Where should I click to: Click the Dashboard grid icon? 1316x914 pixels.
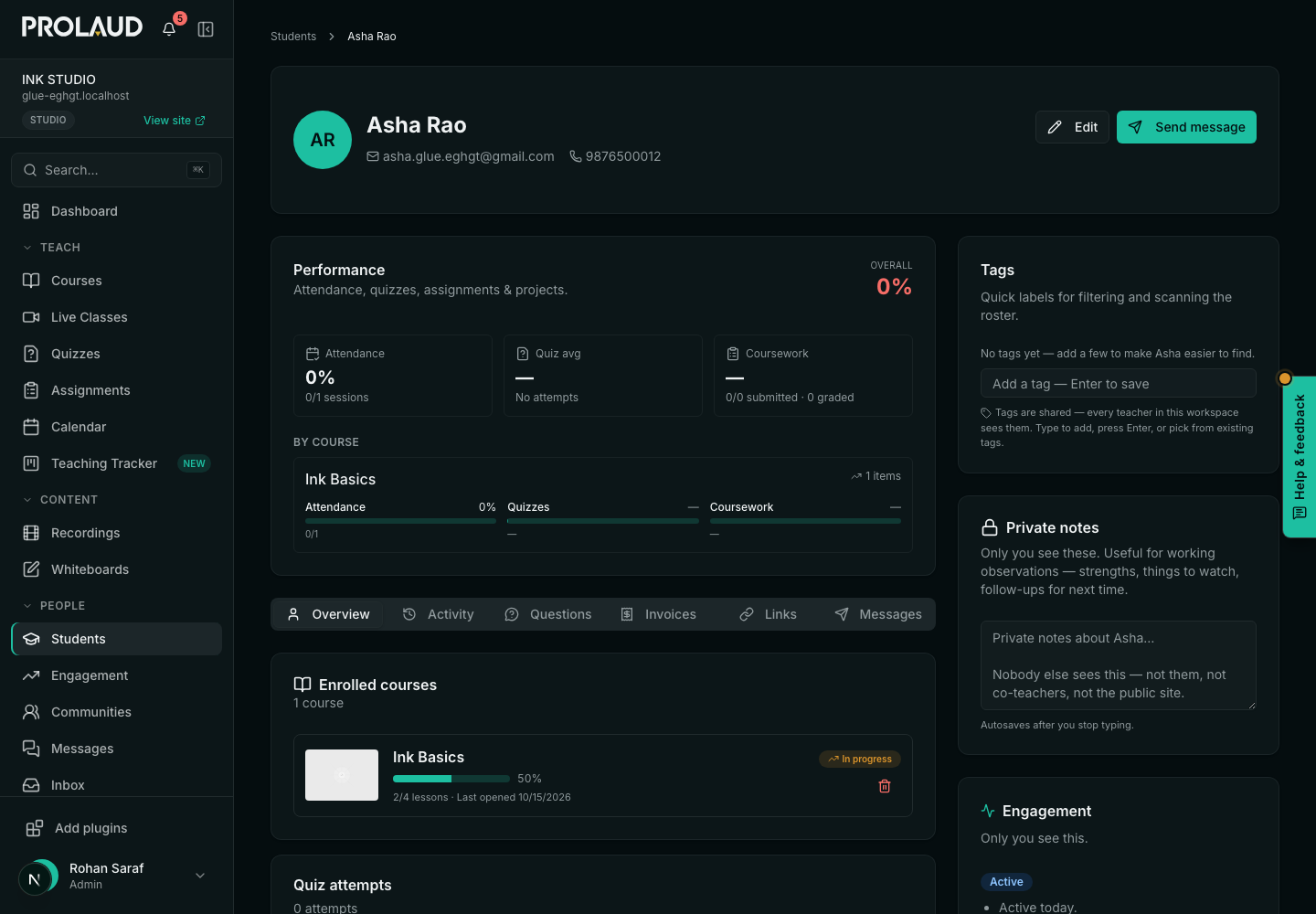tap(31, 211)
